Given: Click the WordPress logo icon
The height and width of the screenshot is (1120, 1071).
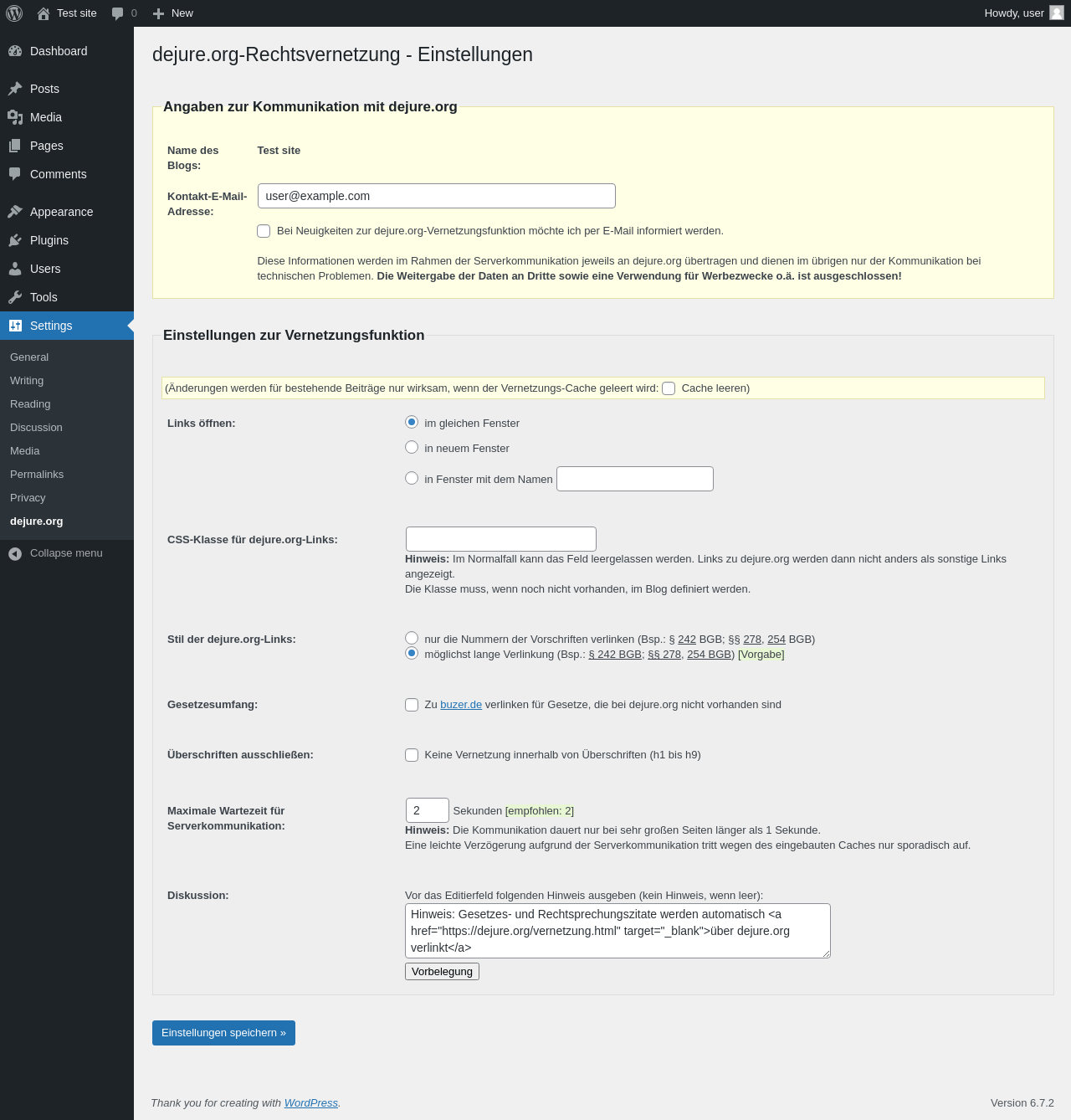Looking at the screenshot, I should point(14,13).
